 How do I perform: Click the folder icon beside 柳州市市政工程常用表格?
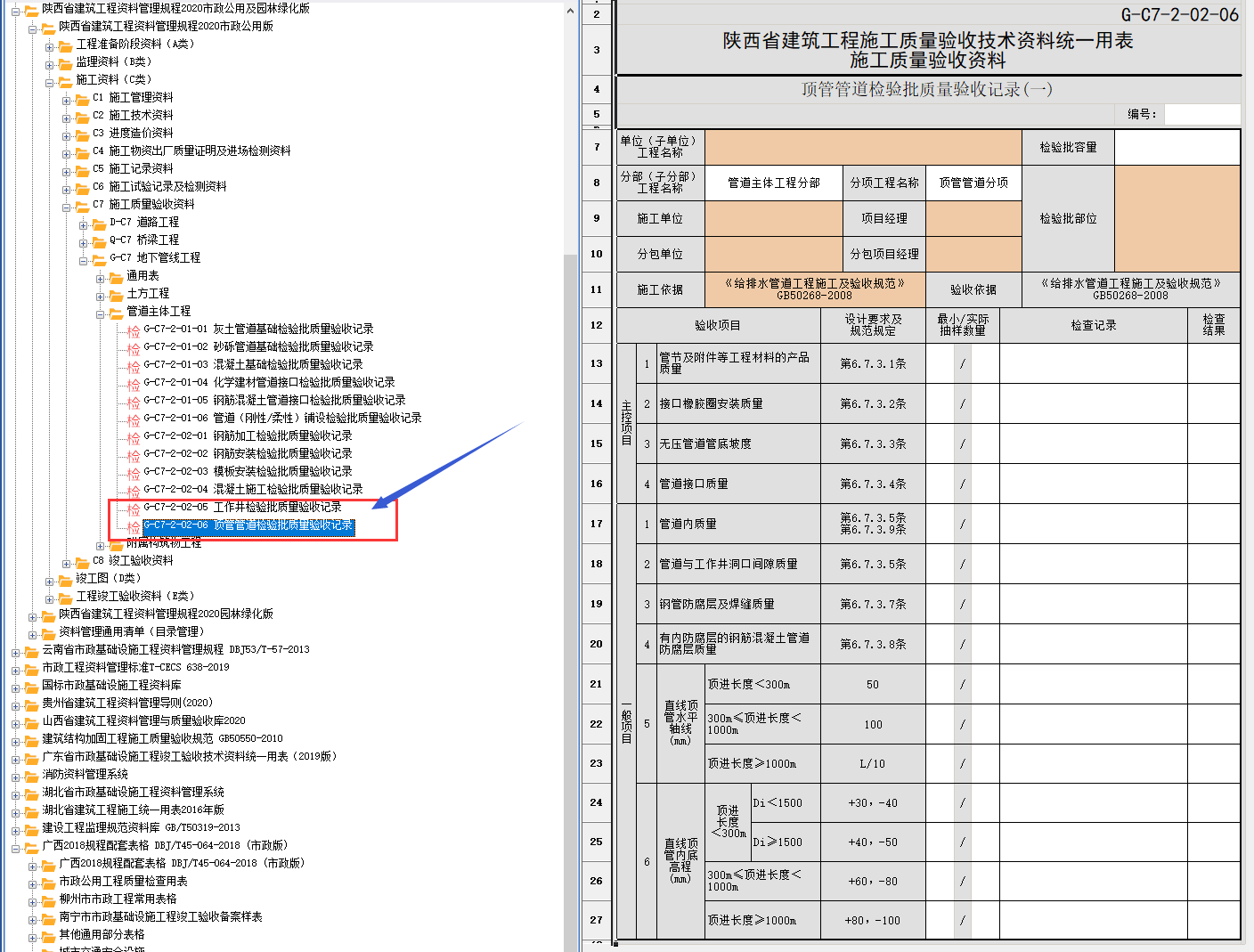[x=48, y=899]
